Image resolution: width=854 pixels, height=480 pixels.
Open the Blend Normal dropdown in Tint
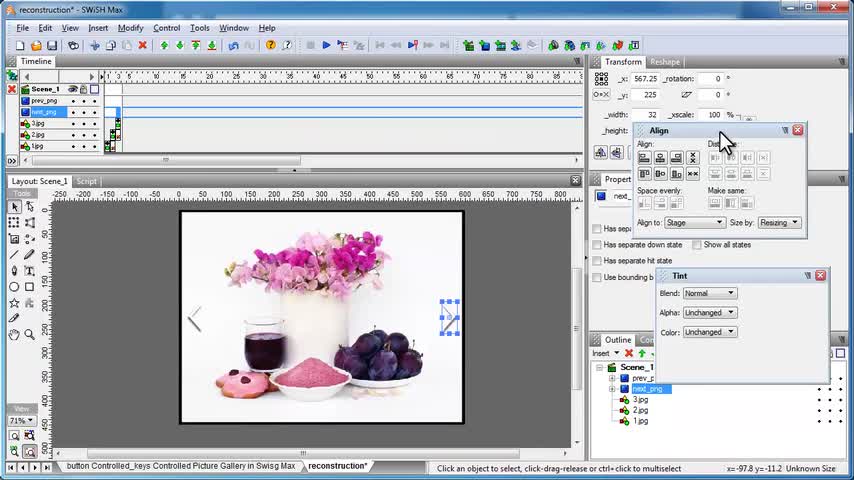click(710, 293)
